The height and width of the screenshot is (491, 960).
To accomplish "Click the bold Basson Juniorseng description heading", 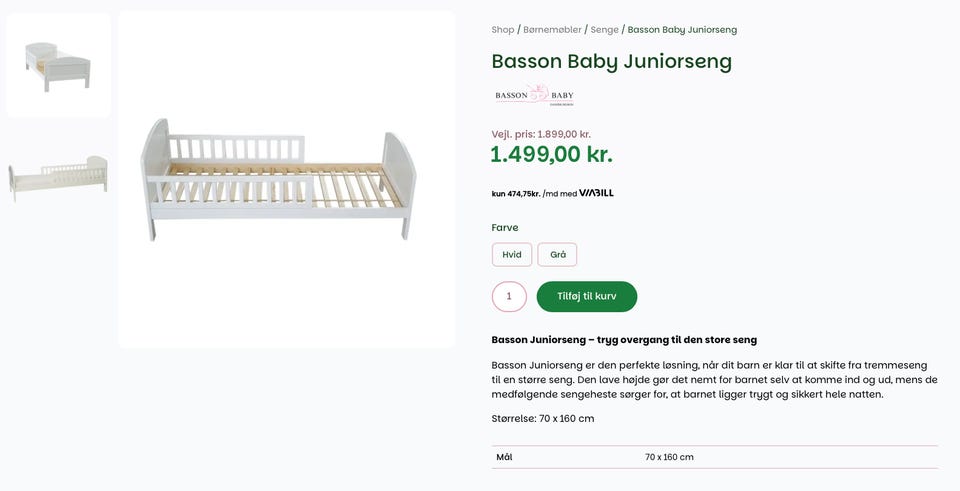I will coord(624,340).
